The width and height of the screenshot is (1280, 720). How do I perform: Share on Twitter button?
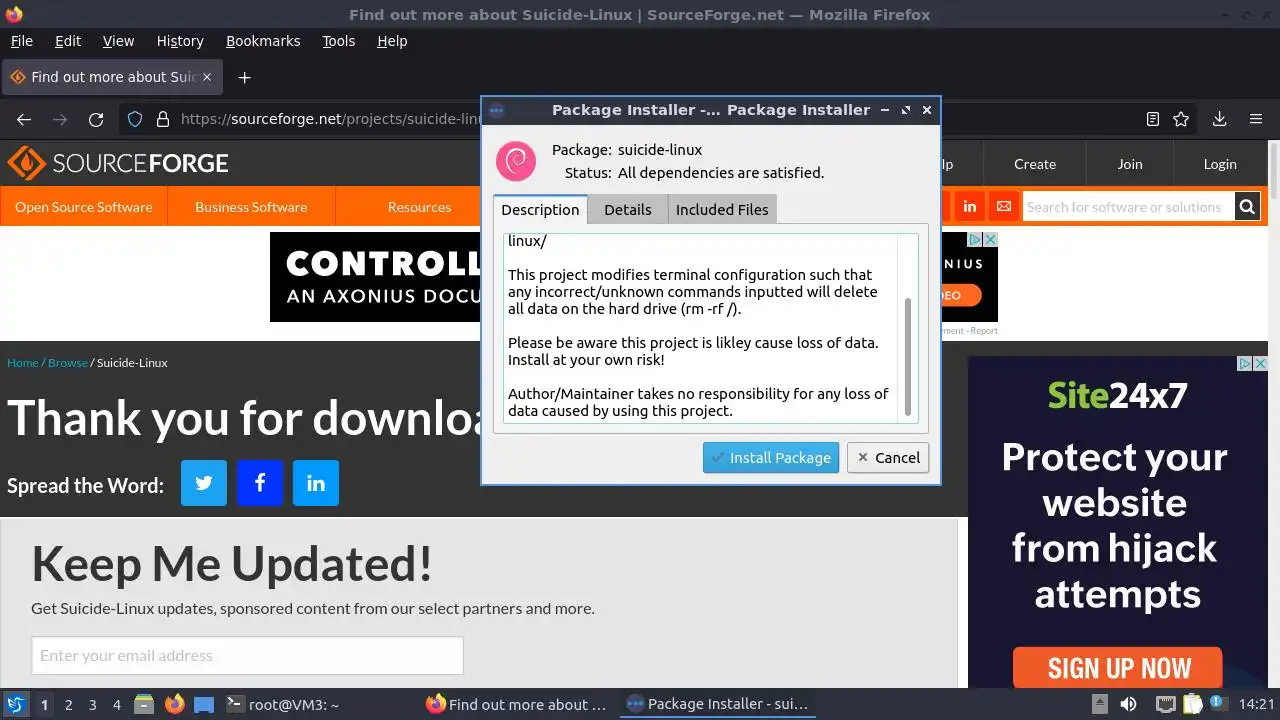(204, 483)
